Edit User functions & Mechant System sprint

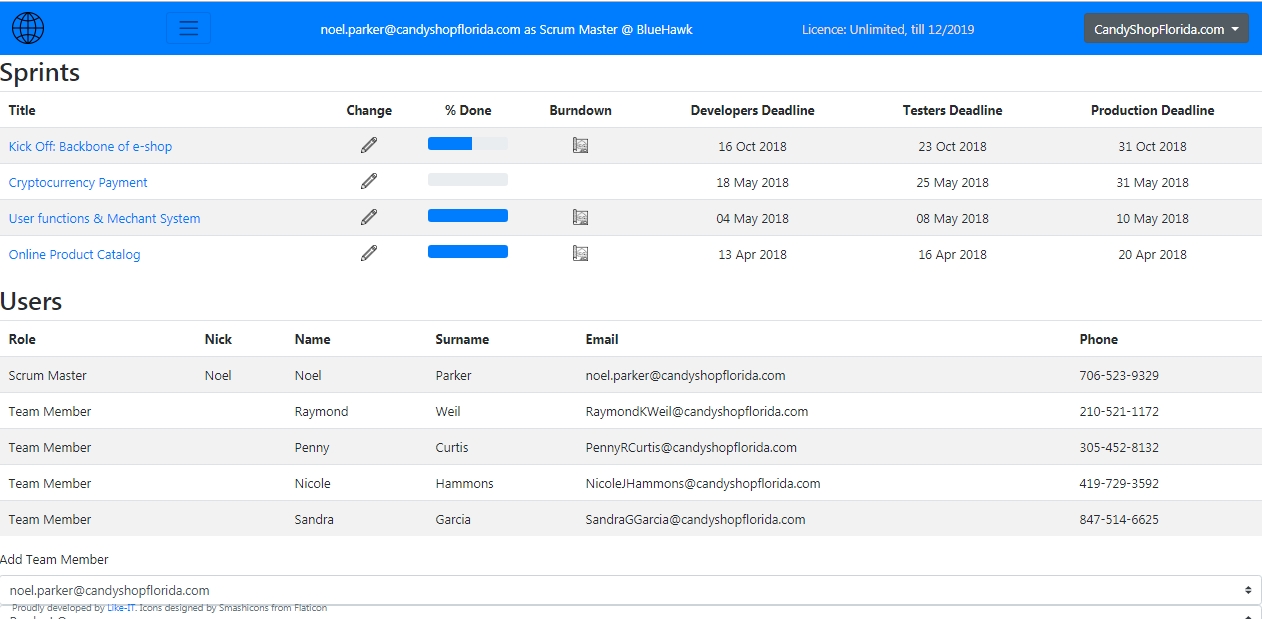coord(369,217)
